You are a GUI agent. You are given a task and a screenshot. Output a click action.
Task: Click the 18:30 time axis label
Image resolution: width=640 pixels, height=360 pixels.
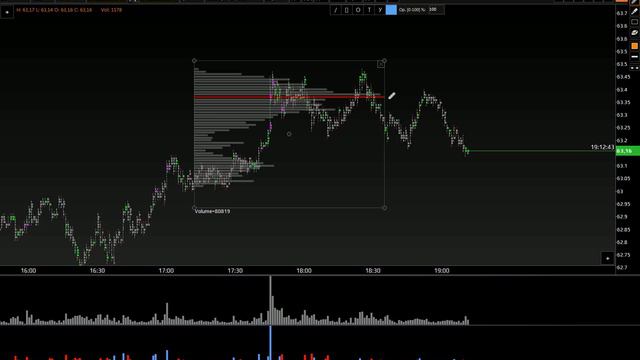(373, 271)
